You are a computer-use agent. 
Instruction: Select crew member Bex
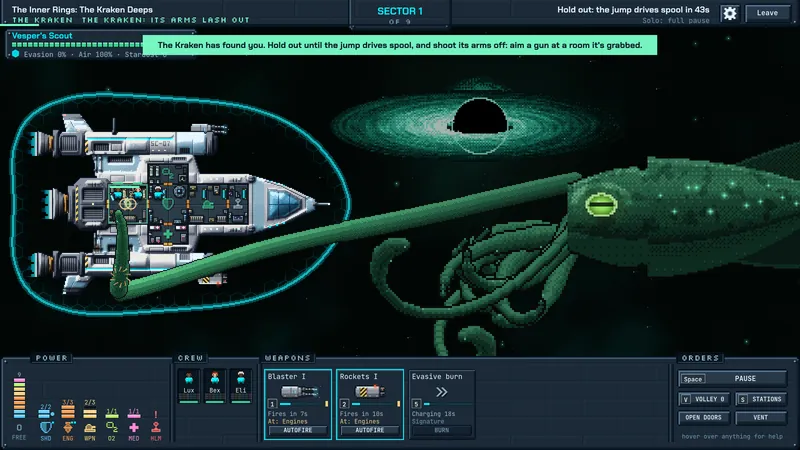pyautogui.click(x=215, y=386)
